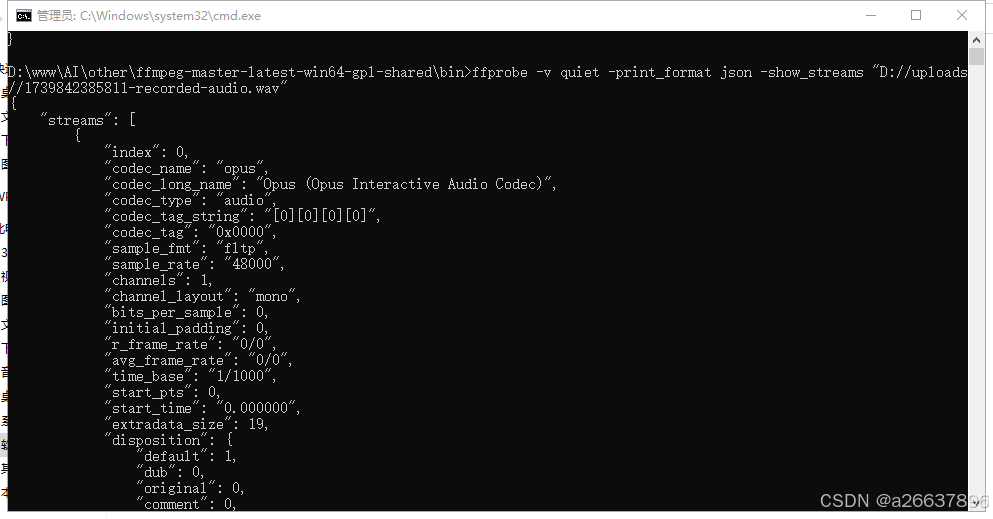Click the "extradata_size": 19 line

186,424
